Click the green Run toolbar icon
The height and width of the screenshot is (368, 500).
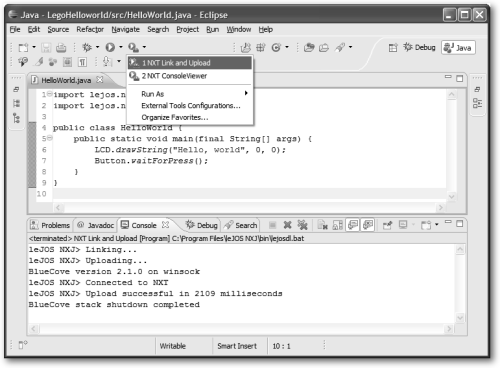tap(110, 47)
